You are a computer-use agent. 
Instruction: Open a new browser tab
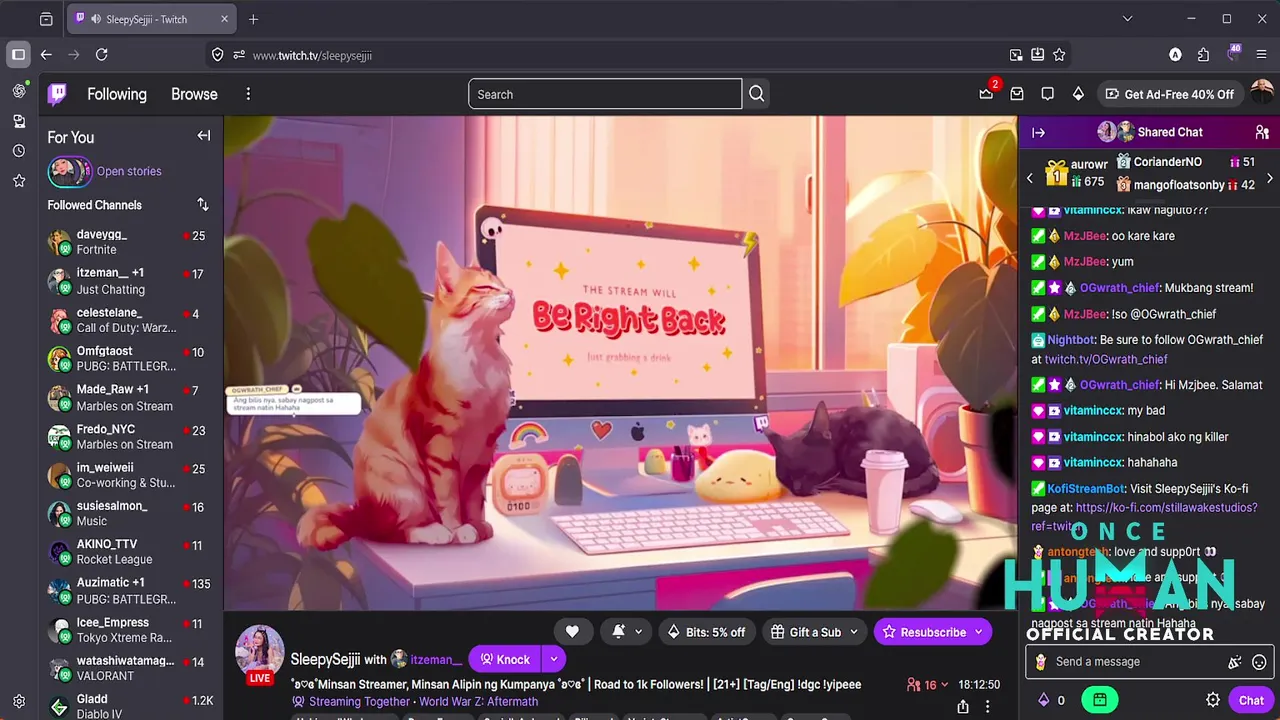[x=253, y=19]
